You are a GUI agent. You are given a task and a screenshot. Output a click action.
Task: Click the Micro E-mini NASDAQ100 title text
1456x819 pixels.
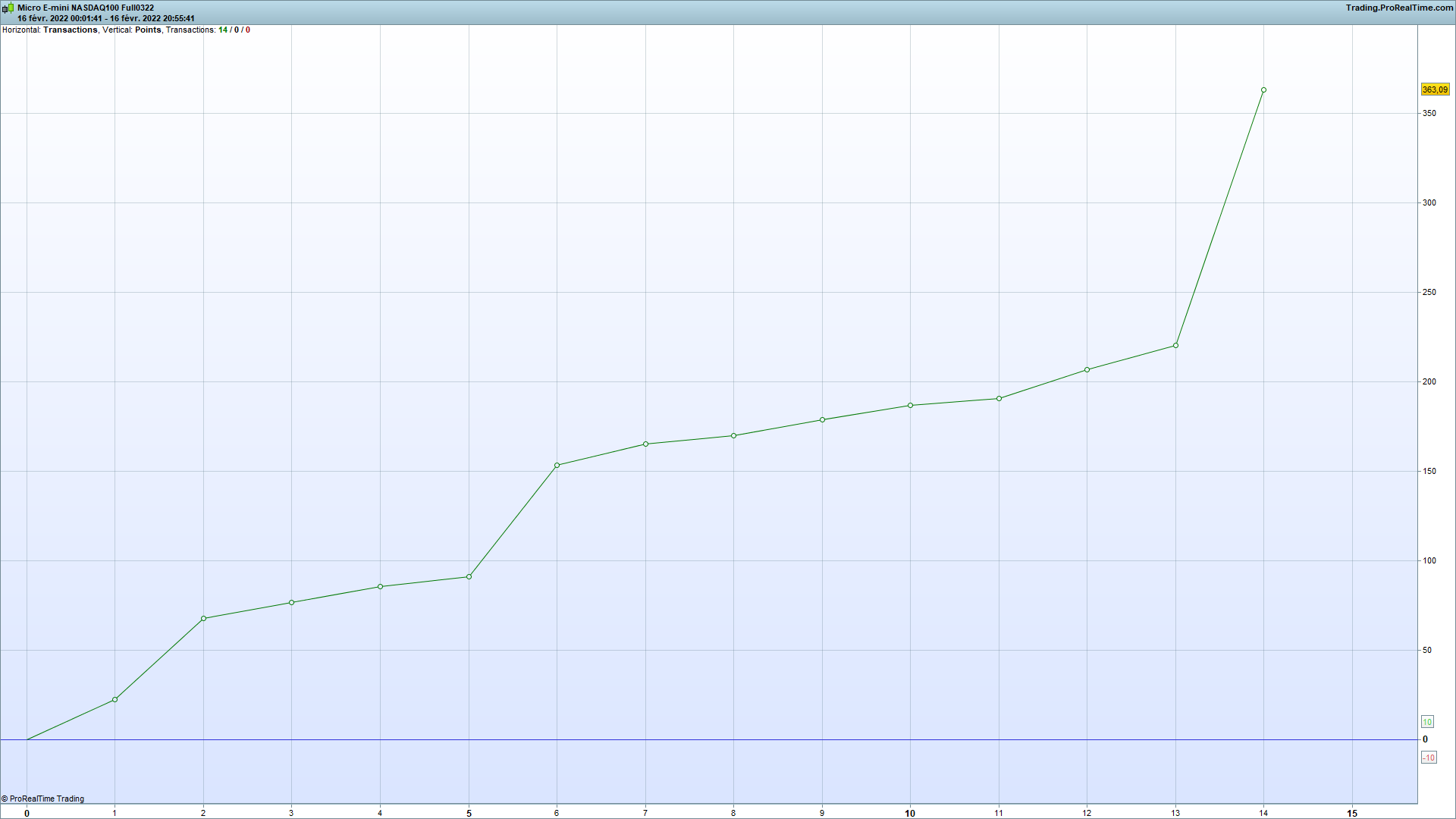[86, 8]
